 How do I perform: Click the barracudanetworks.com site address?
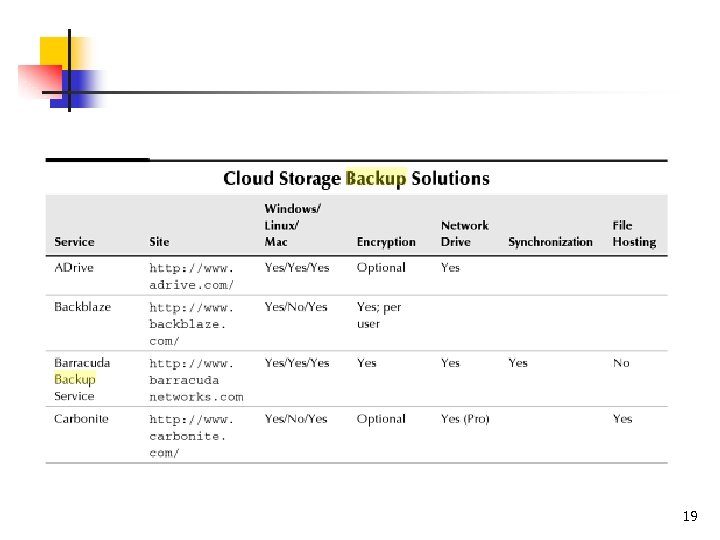(x=196, y=380)
